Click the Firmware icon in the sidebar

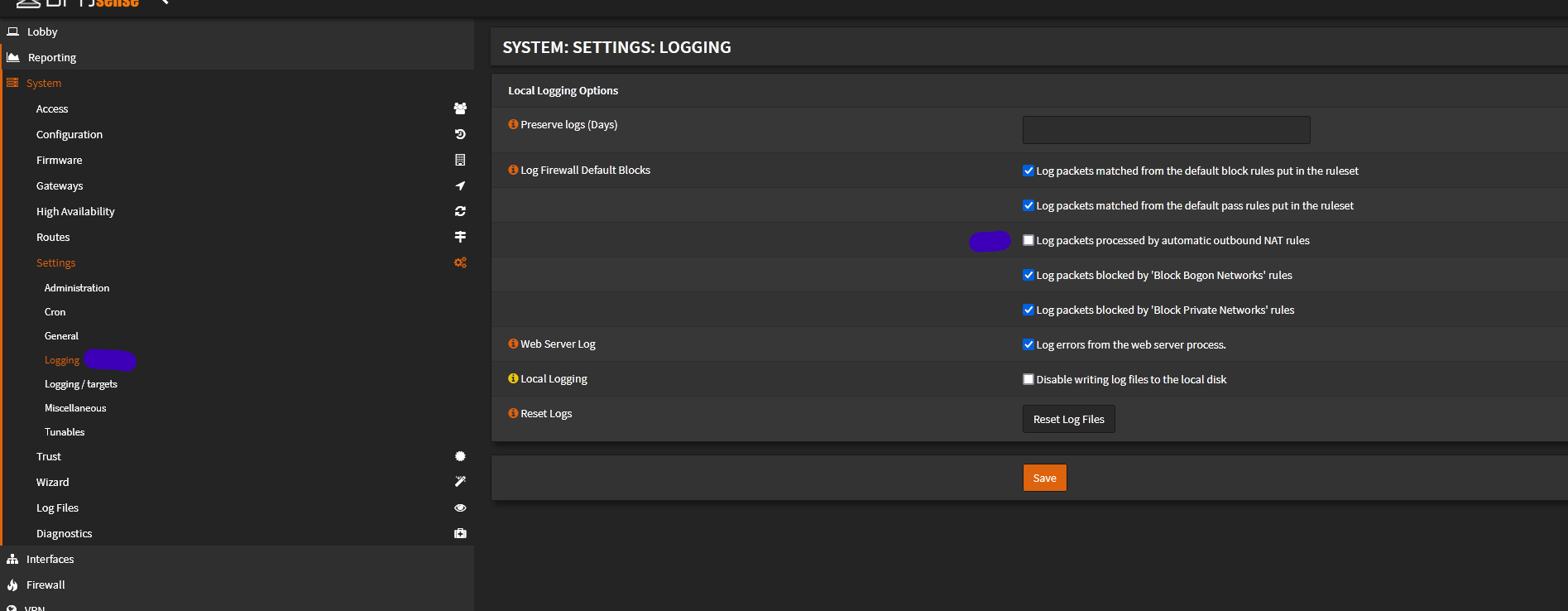click(x=460, y=160)
